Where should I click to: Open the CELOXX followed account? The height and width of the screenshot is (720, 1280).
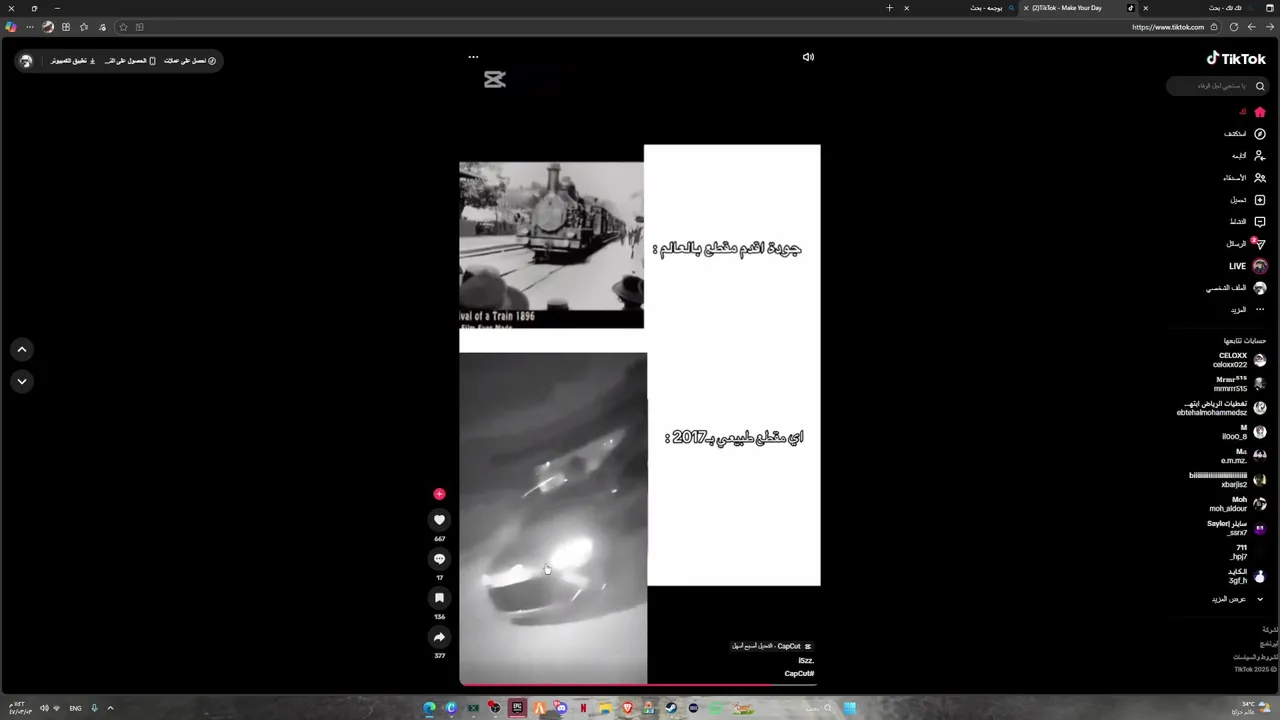click(x=1240, y=360)
